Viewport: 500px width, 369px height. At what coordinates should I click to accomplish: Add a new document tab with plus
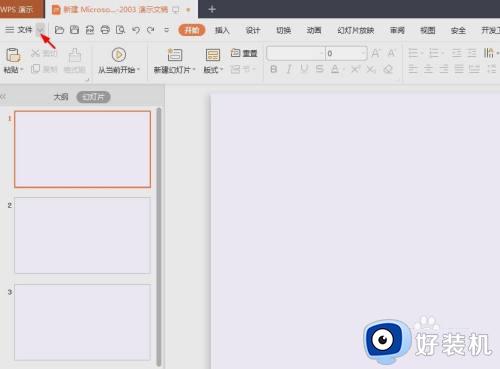click(212, 9)
